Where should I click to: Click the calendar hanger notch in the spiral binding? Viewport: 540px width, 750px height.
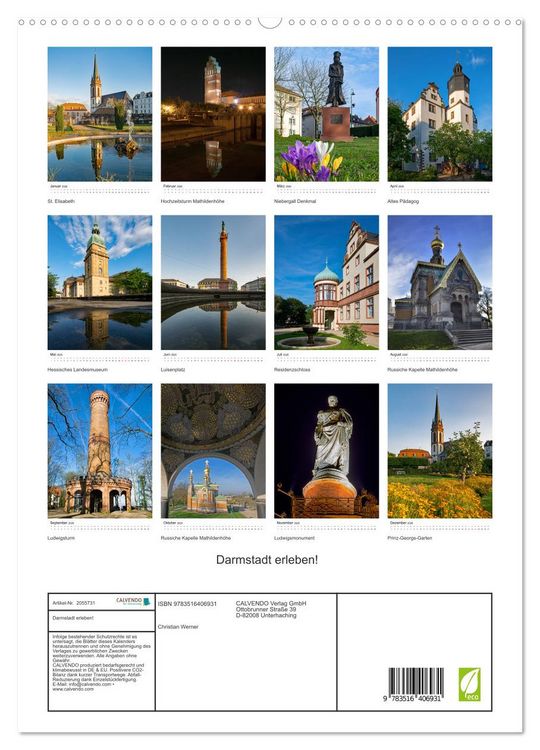[x=270, y=22]
